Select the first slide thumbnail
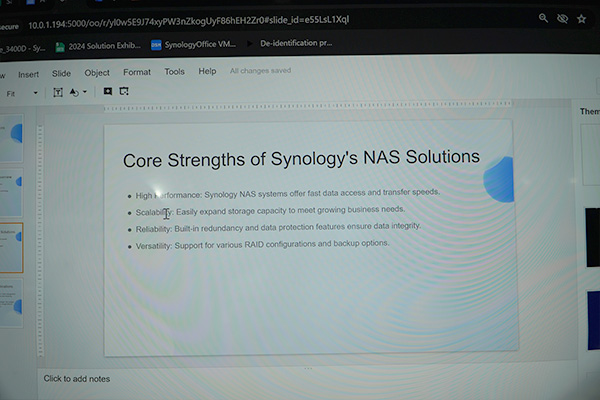The image size is (600, 400). (x=11, y=138)
